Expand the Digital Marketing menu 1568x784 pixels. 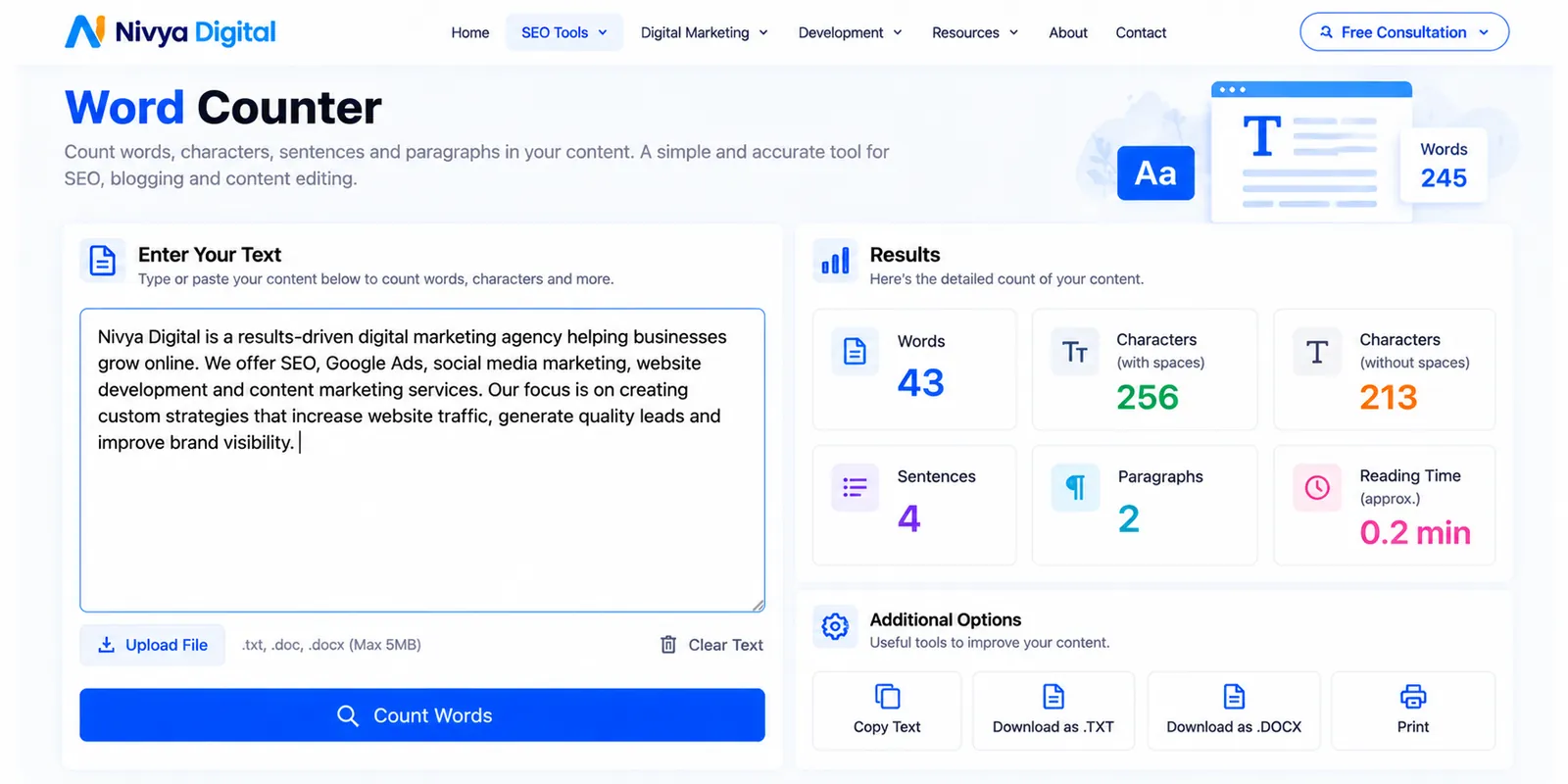point(705,32)
